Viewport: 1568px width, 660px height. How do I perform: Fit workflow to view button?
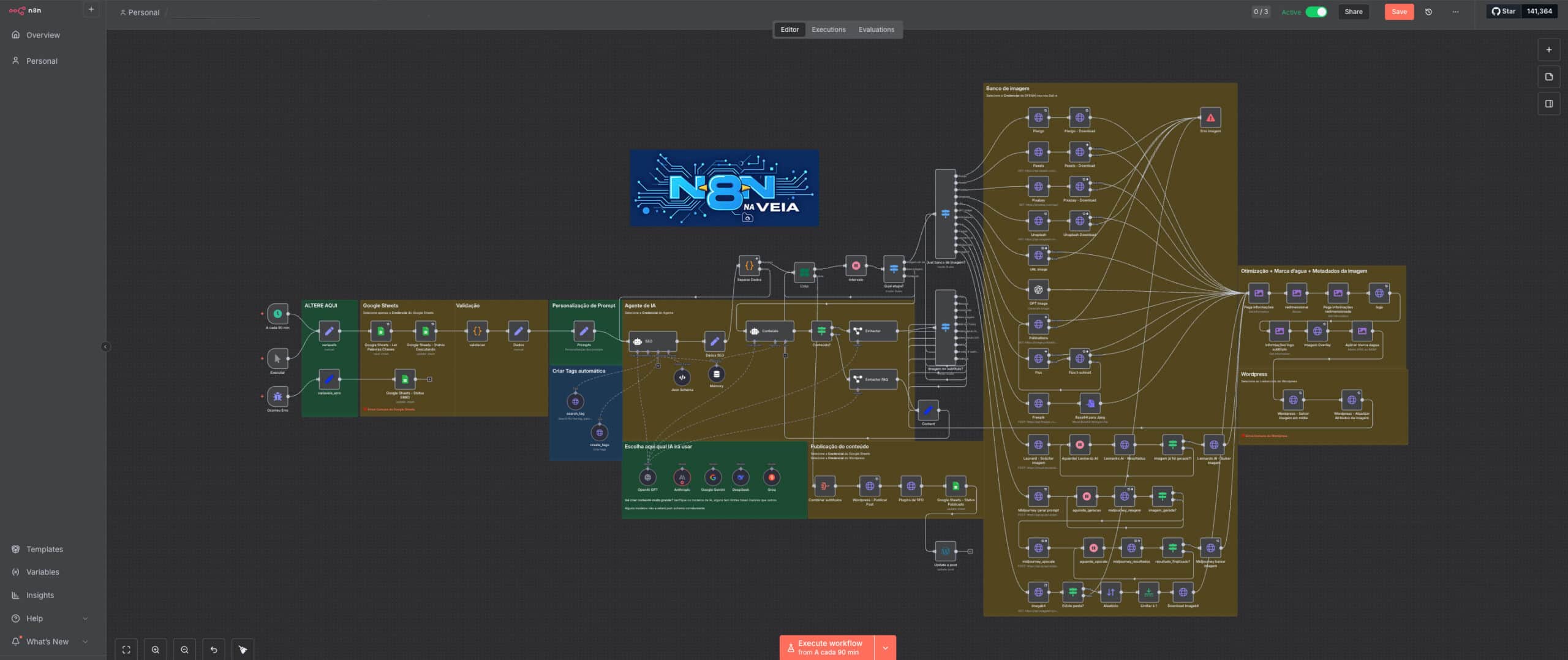tap(126, 650)
